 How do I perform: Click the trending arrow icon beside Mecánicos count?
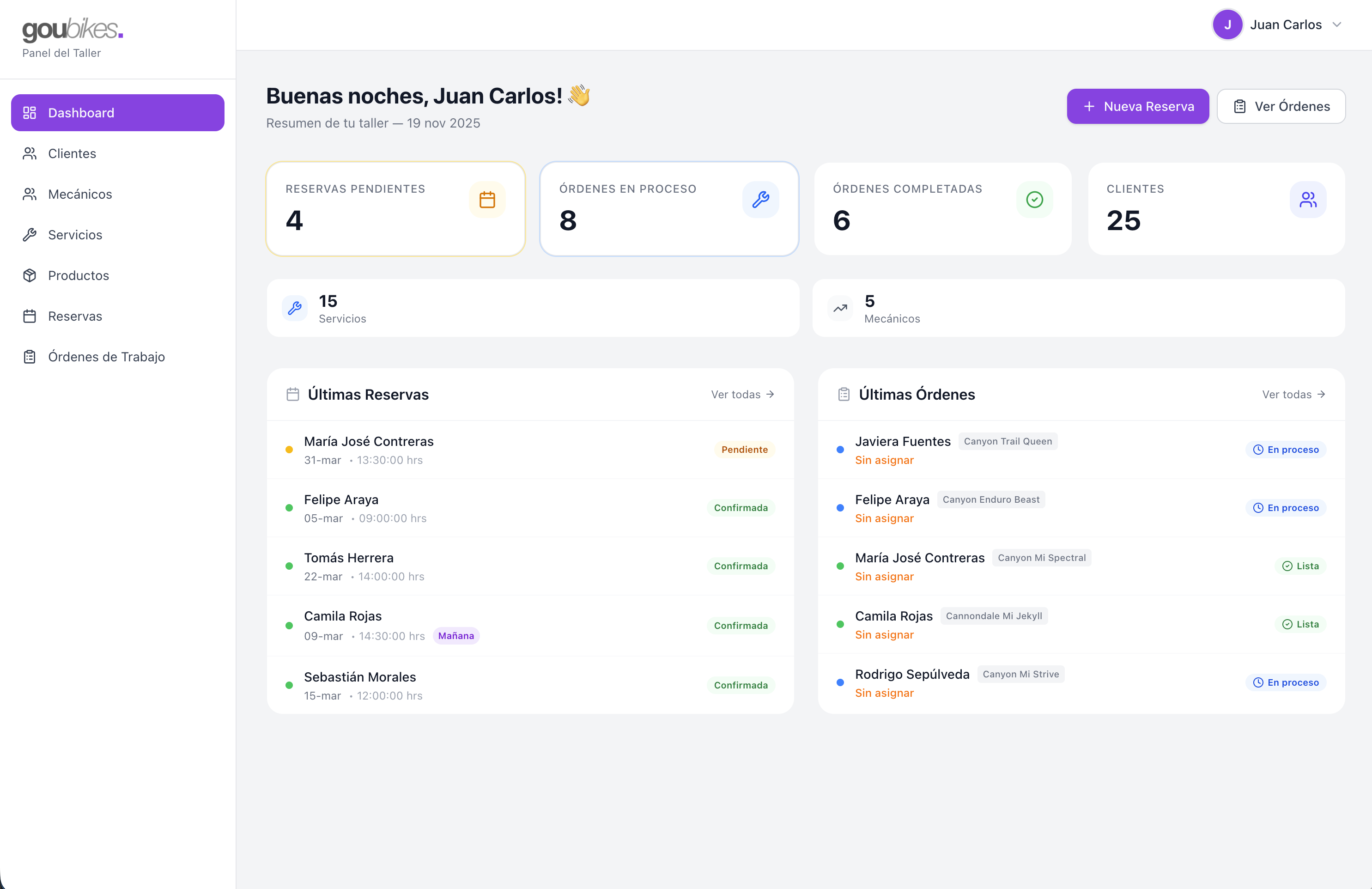(x=840, y=308)
